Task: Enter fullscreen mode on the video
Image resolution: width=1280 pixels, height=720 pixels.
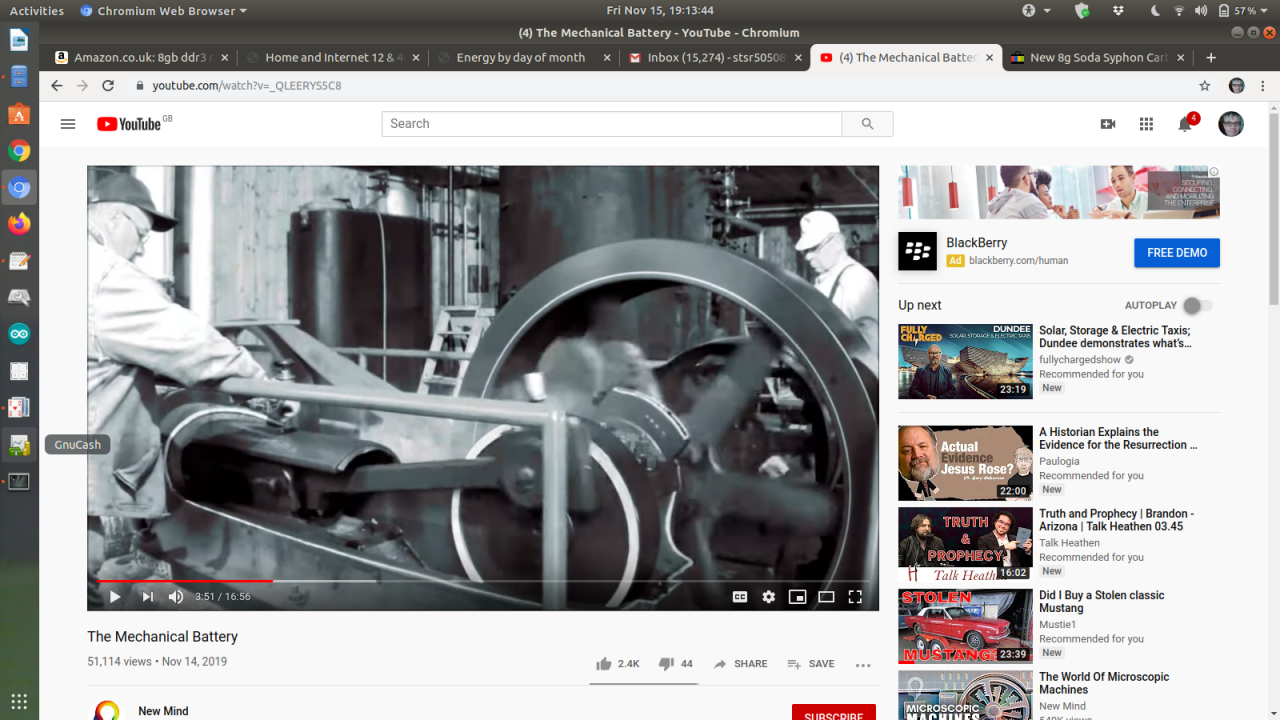Action: point(855,597)
